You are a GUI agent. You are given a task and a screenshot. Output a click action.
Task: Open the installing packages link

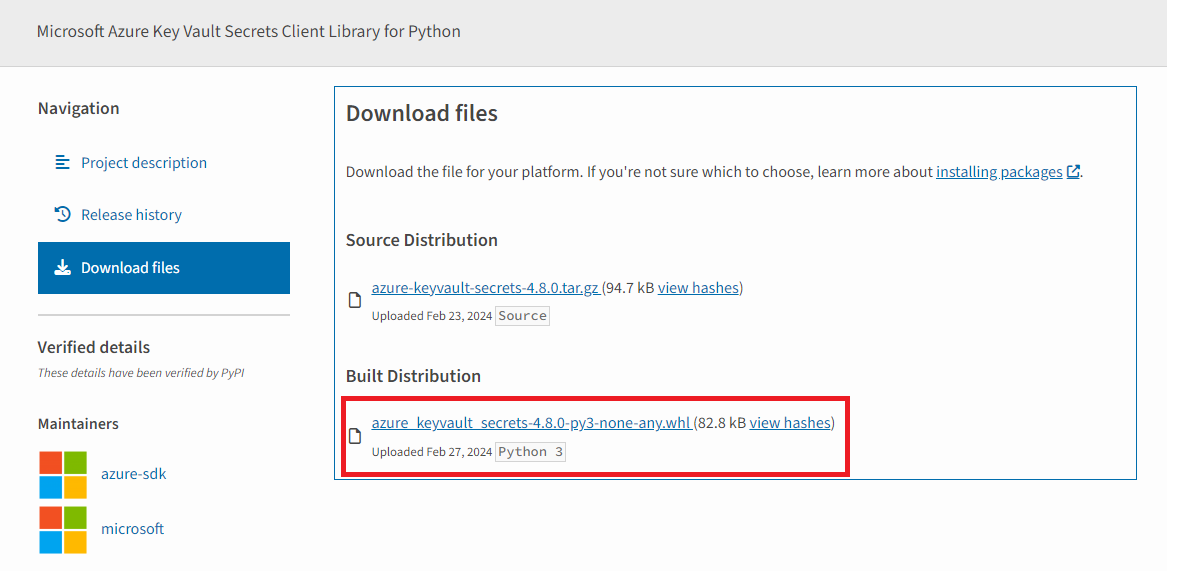click(998, 172)
